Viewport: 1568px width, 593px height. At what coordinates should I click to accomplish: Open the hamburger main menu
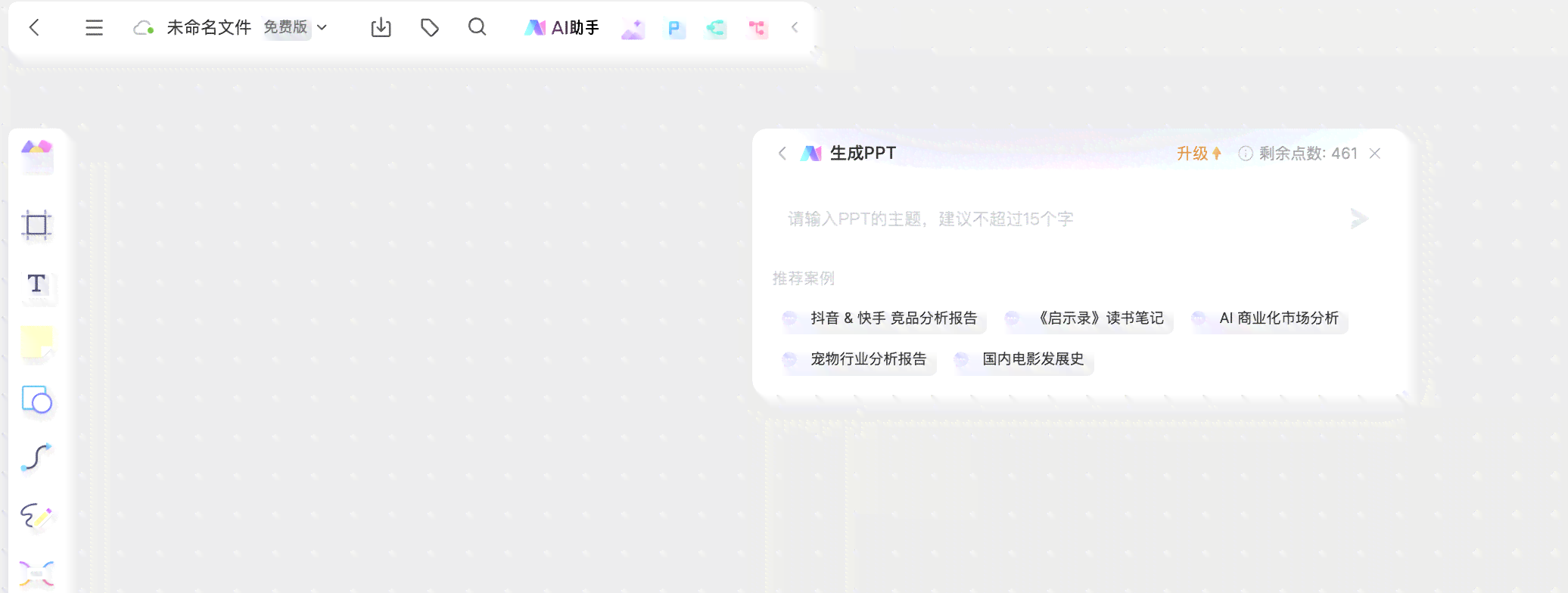pos(94,28)
